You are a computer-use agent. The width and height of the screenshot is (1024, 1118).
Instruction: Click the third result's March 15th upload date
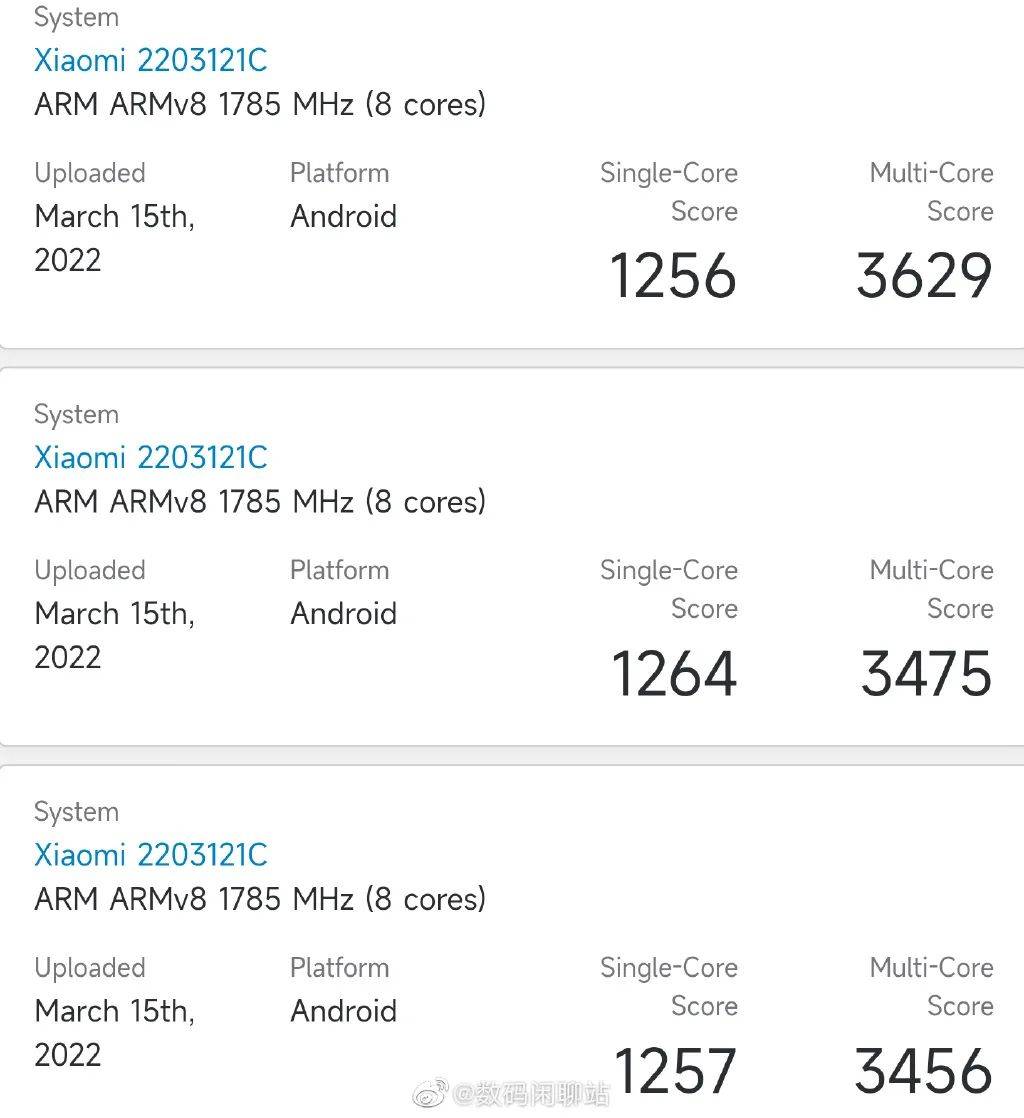point(114,1032)
